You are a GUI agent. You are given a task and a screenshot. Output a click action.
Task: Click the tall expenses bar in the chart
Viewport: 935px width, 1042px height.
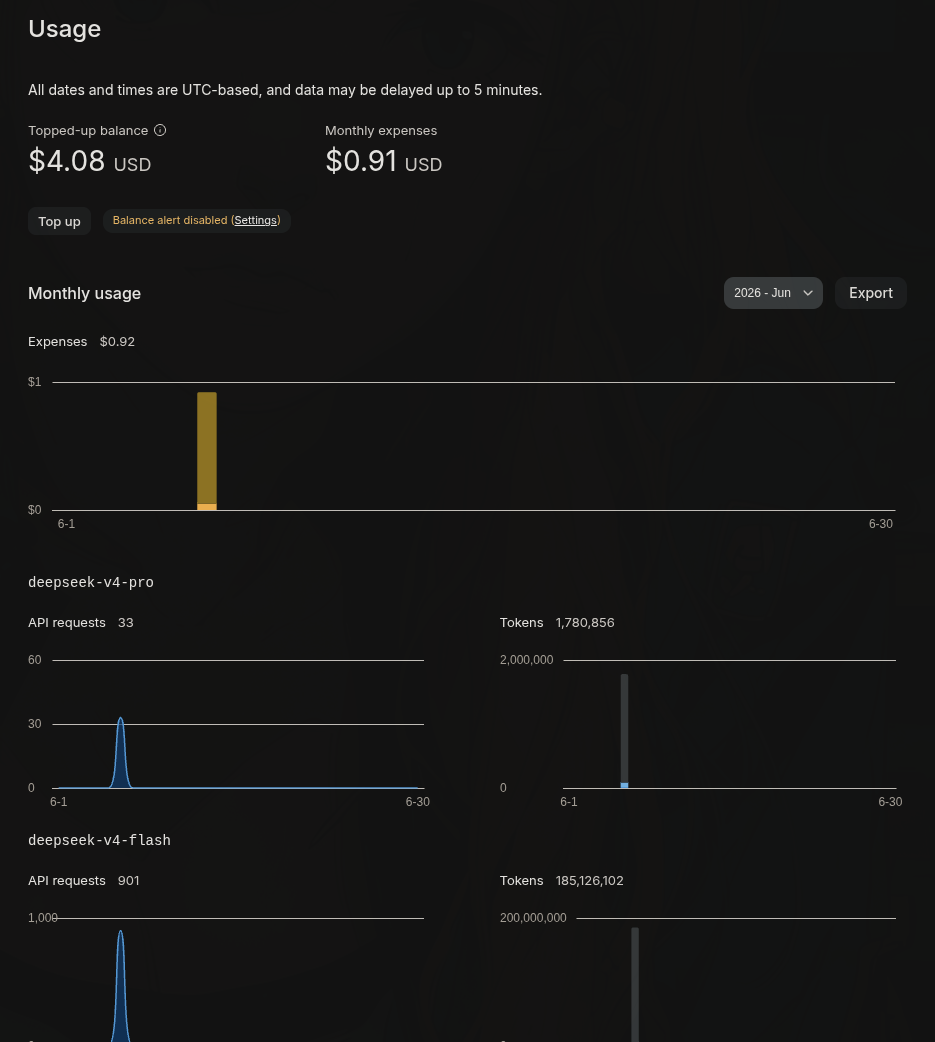[x=207, y=451]
